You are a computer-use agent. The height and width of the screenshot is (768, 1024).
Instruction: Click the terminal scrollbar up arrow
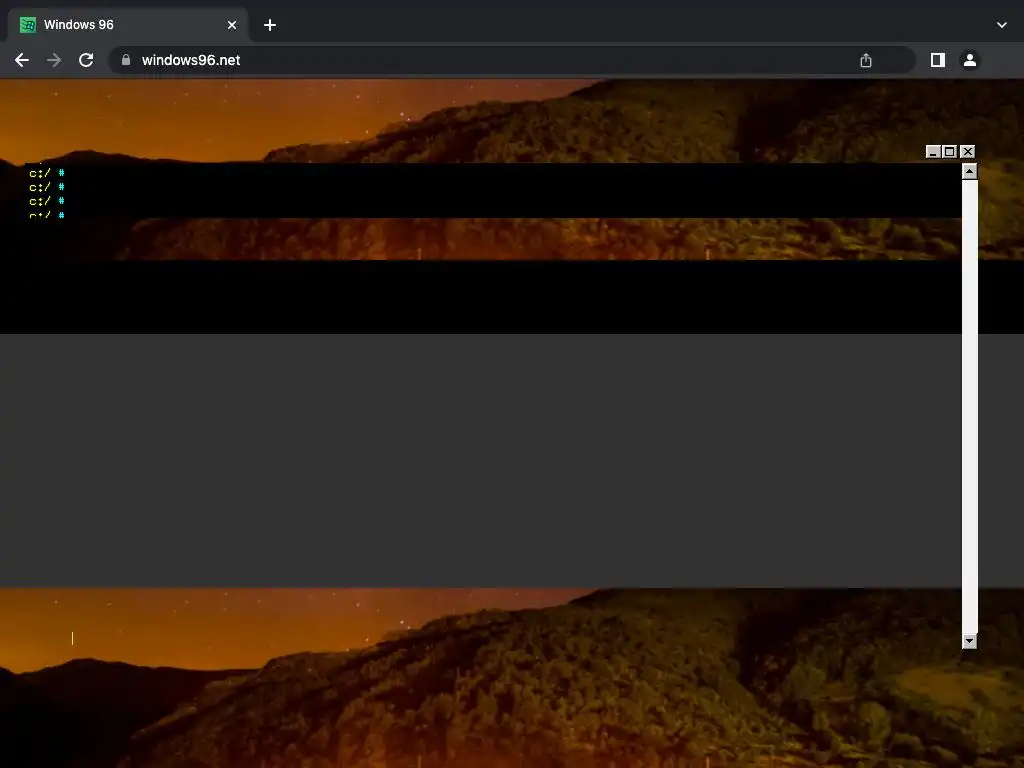tap(970, 172)
